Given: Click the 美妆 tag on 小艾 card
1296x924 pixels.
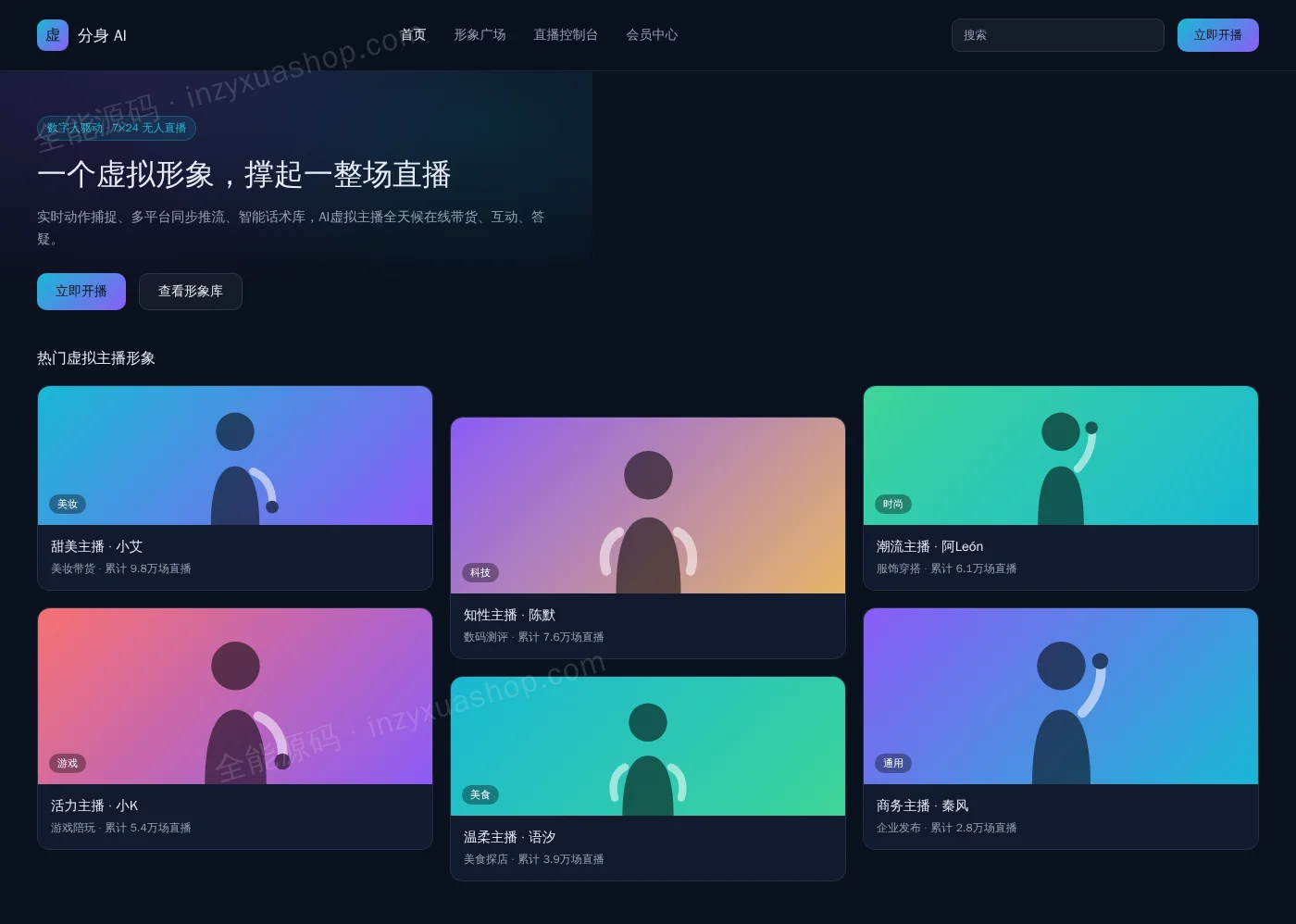Looking at the screenshot, I should (68, 505).
